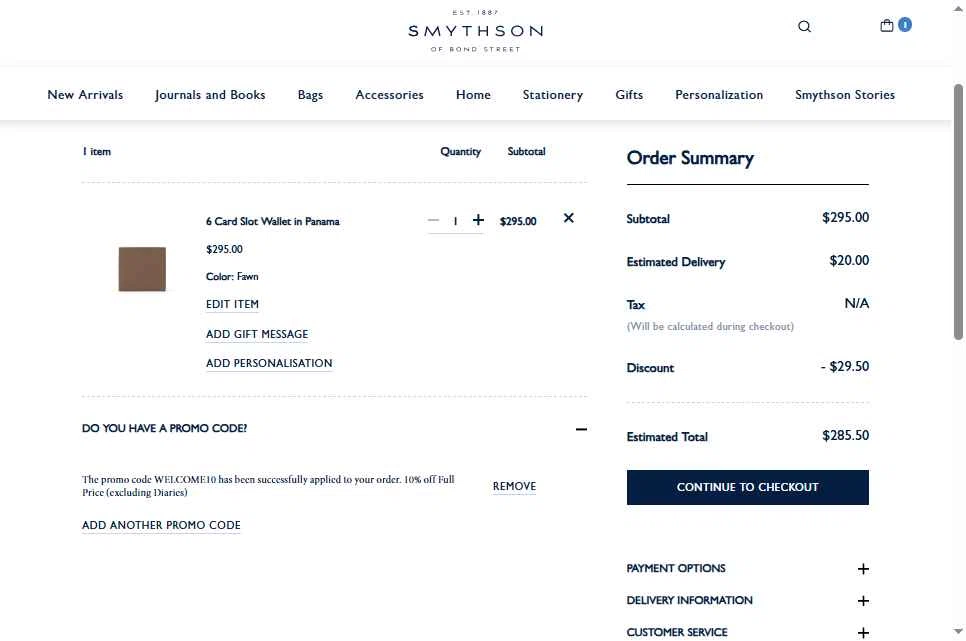Image resolution: width=966 pixels, height=641 pixels.
Task: Open the search magnifier icon
Action: 804,27
